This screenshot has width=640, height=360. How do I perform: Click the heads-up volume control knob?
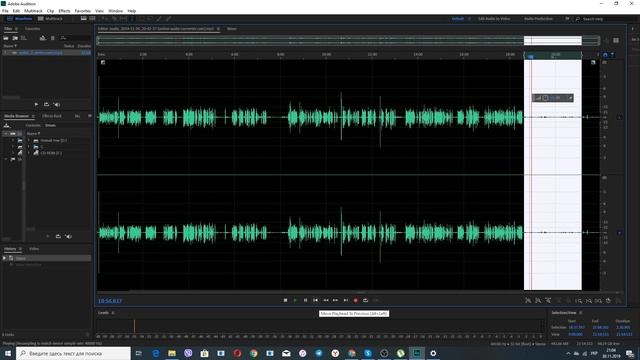pos(545,98)
